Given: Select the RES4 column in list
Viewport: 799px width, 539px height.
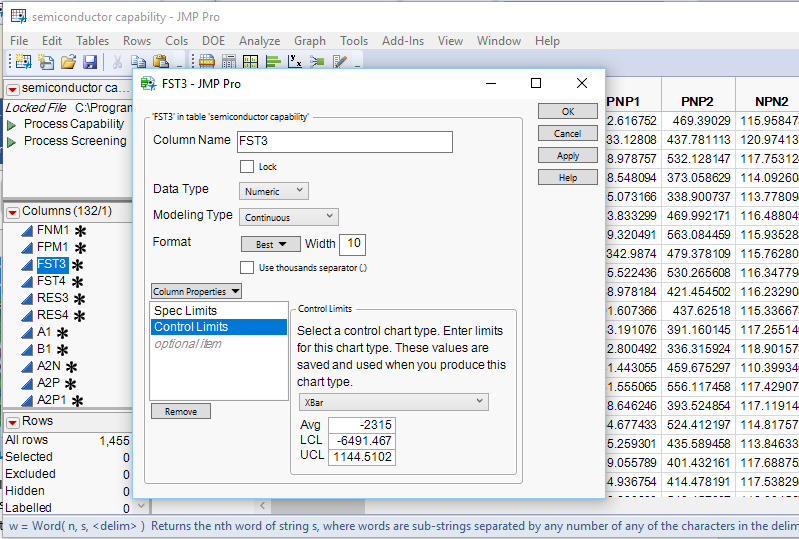Looking at the screenshot, I should pyautogui.click(x=52, y=315).
